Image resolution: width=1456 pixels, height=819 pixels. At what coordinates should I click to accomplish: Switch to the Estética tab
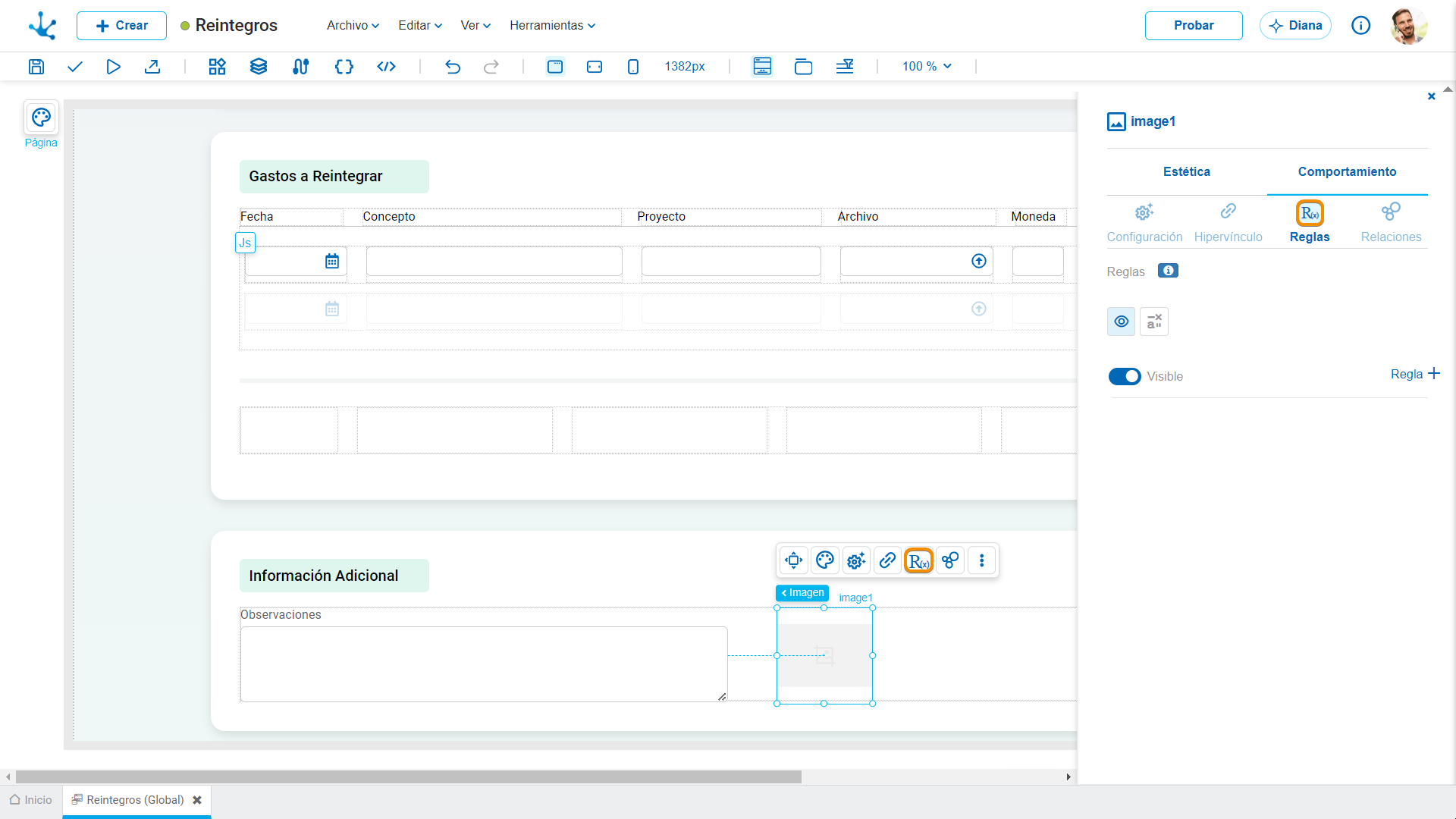(1187, 172)
